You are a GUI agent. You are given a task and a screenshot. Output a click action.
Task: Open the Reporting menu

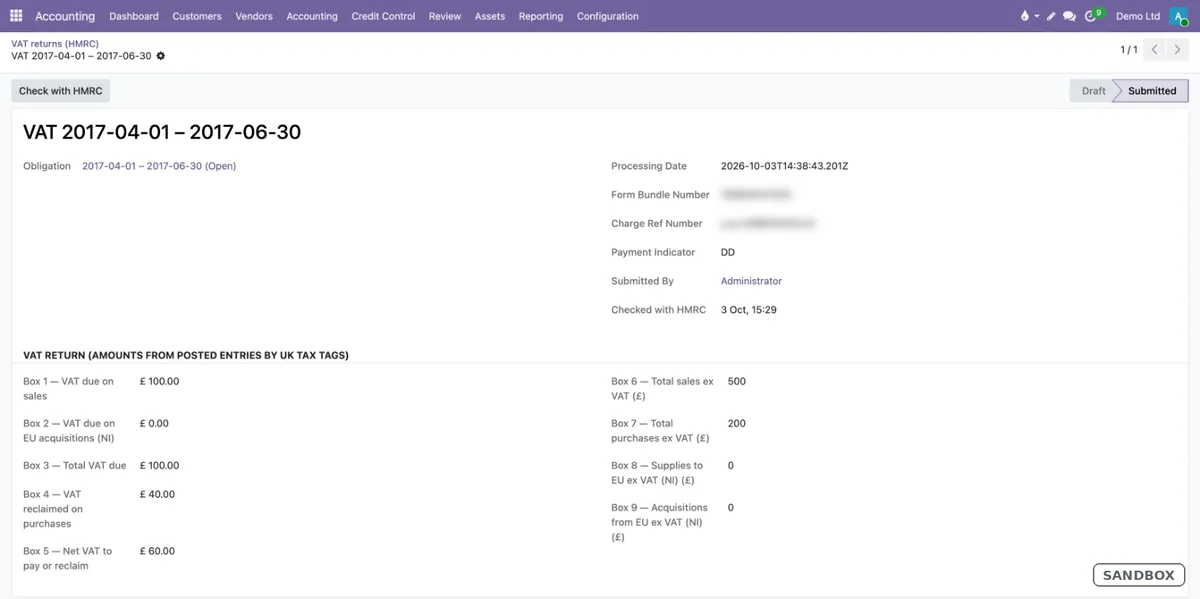coord(541,16)
